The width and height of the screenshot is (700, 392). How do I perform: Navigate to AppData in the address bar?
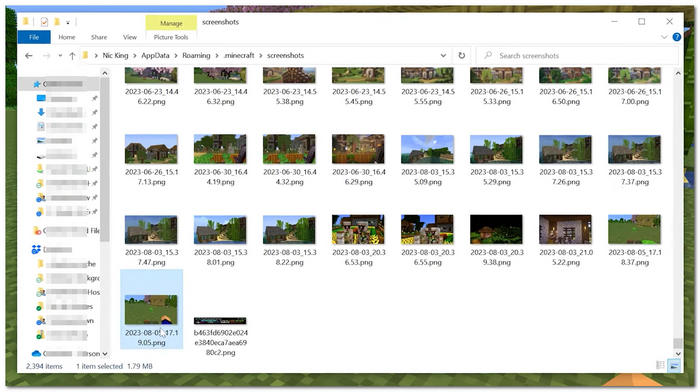[155, 55]
